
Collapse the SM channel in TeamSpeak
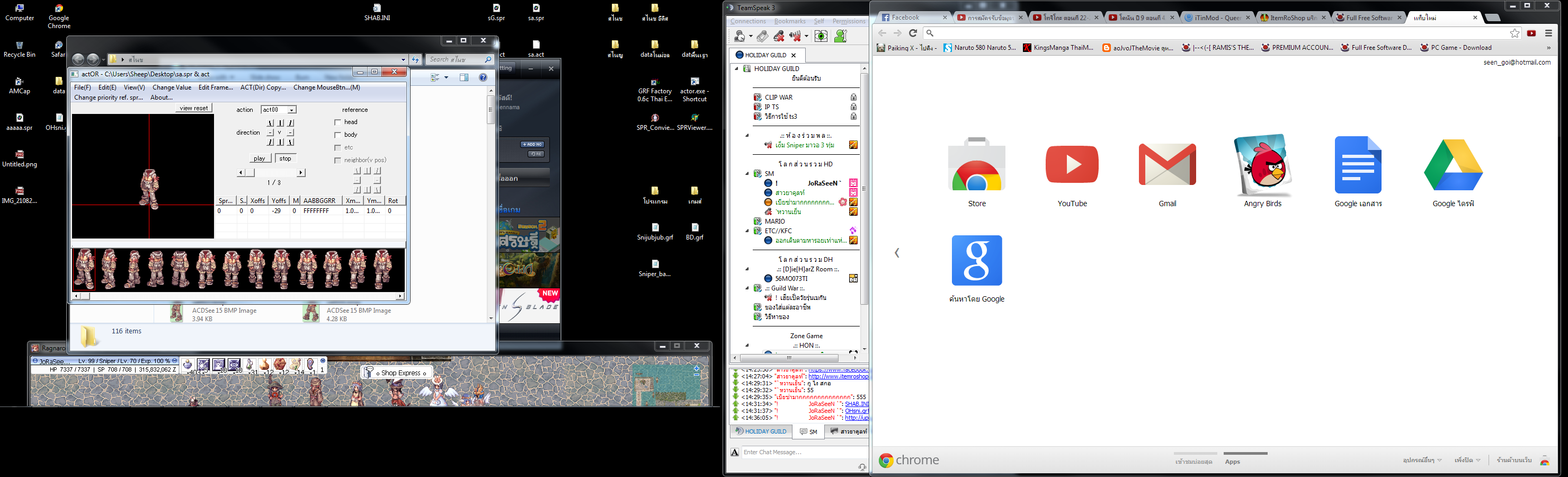pyautogui.click(x=747, y=174)
